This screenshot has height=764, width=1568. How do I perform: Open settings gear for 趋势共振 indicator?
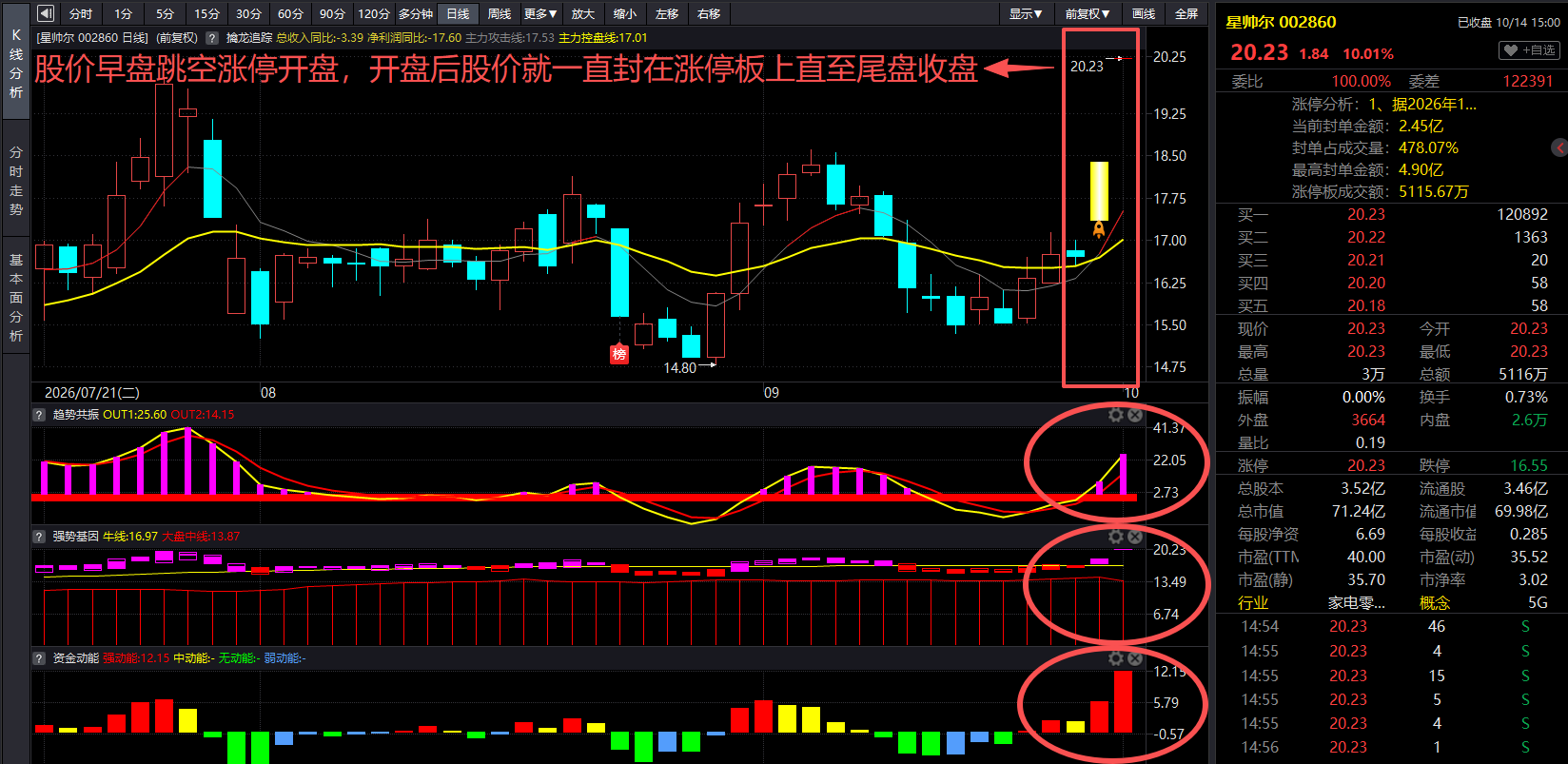pyautogui.click(x=1116, y=415)
